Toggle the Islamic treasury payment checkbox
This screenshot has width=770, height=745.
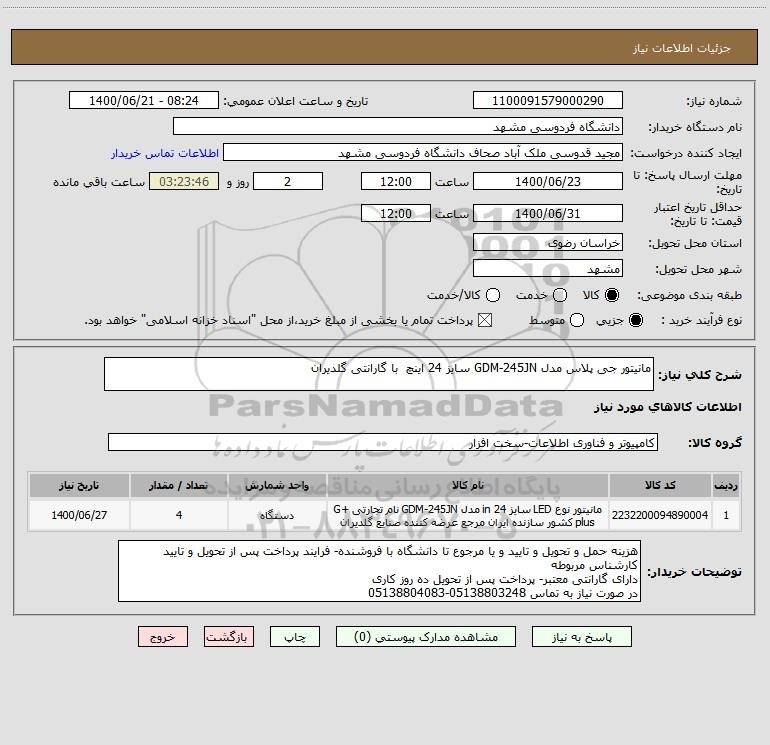point(485,320)
